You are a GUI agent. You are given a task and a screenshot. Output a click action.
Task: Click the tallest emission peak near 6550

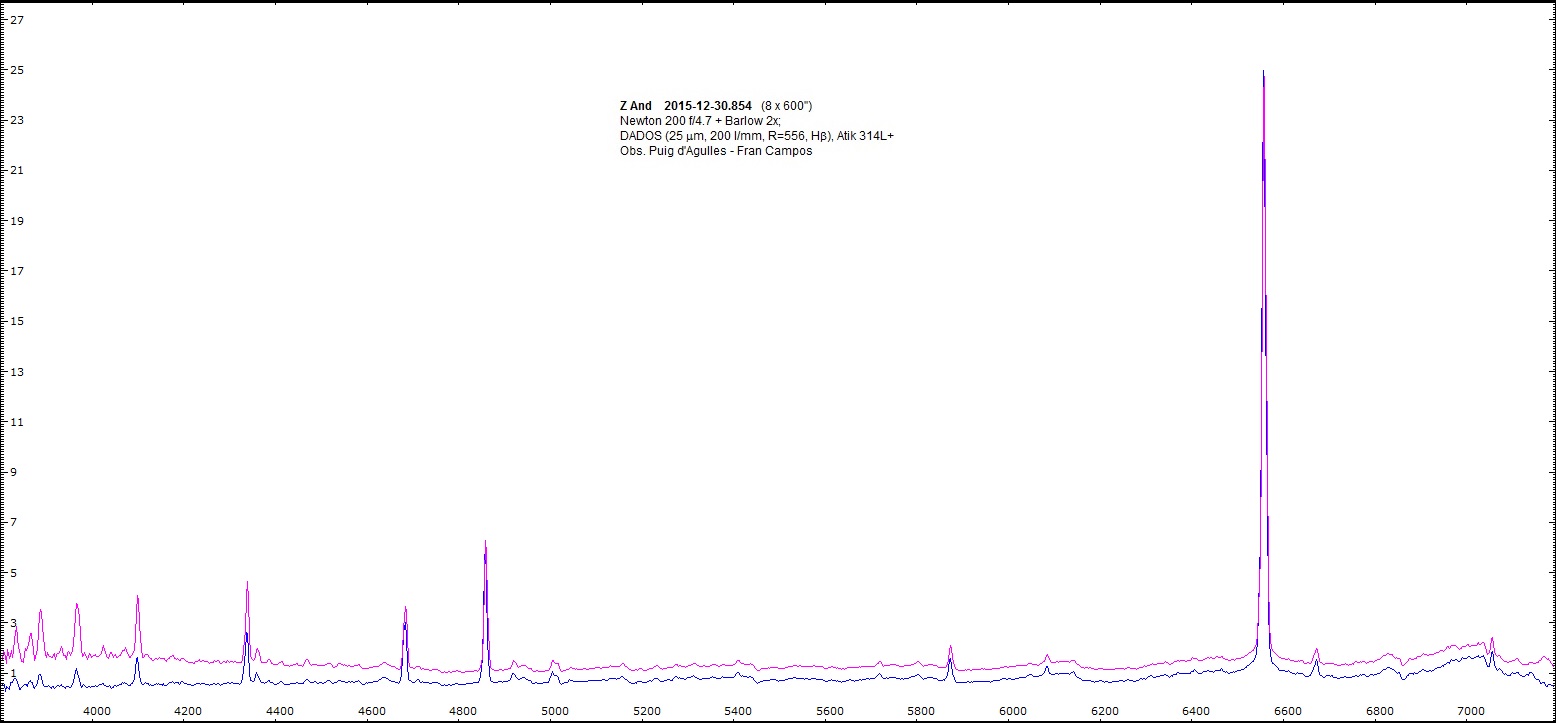(1264, 75)
